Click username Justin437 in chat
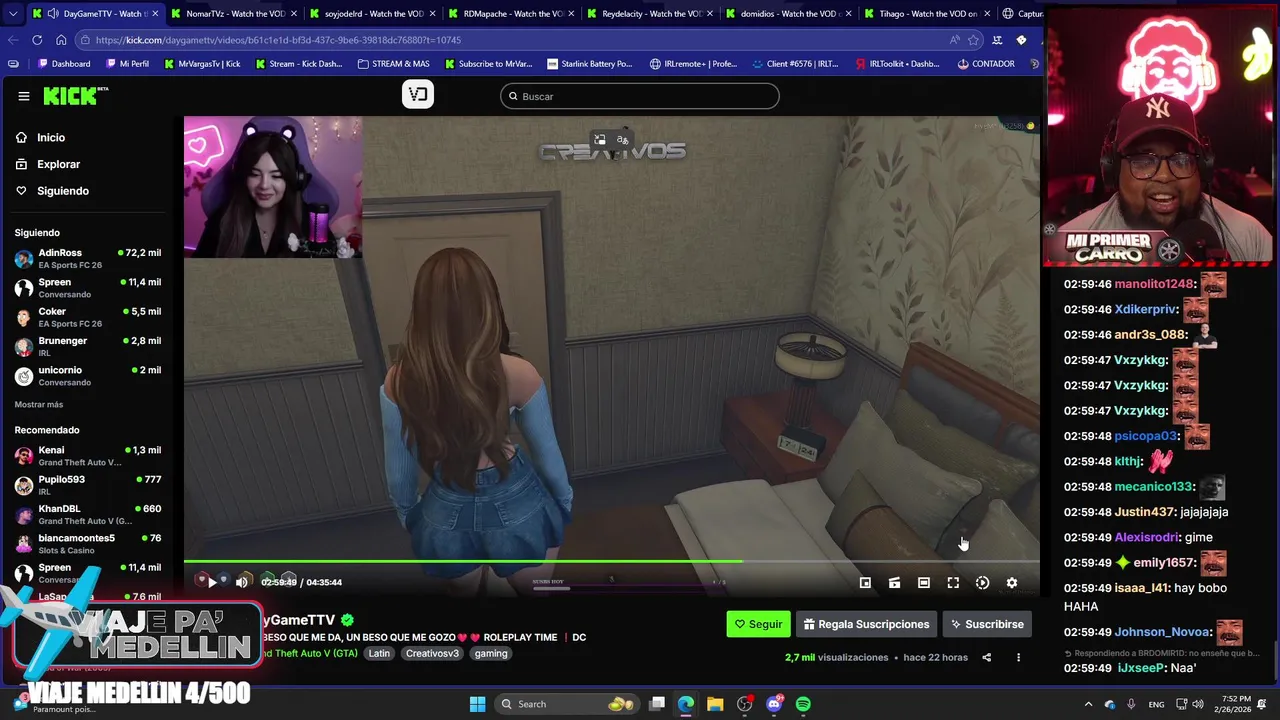This screenshot has height=720, width=1280. tap(1145, 512)
